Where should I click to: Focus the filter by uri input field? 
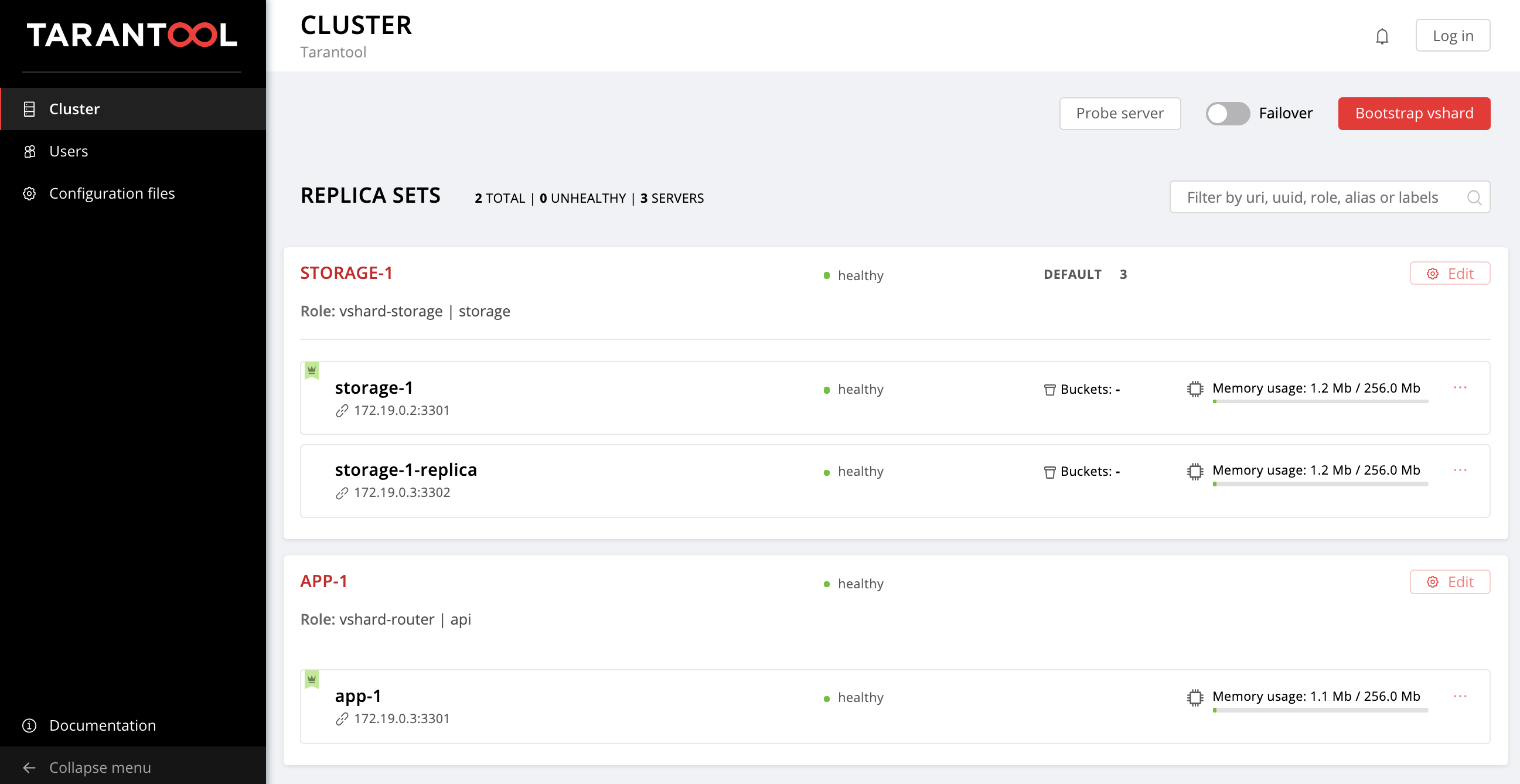1313,197
